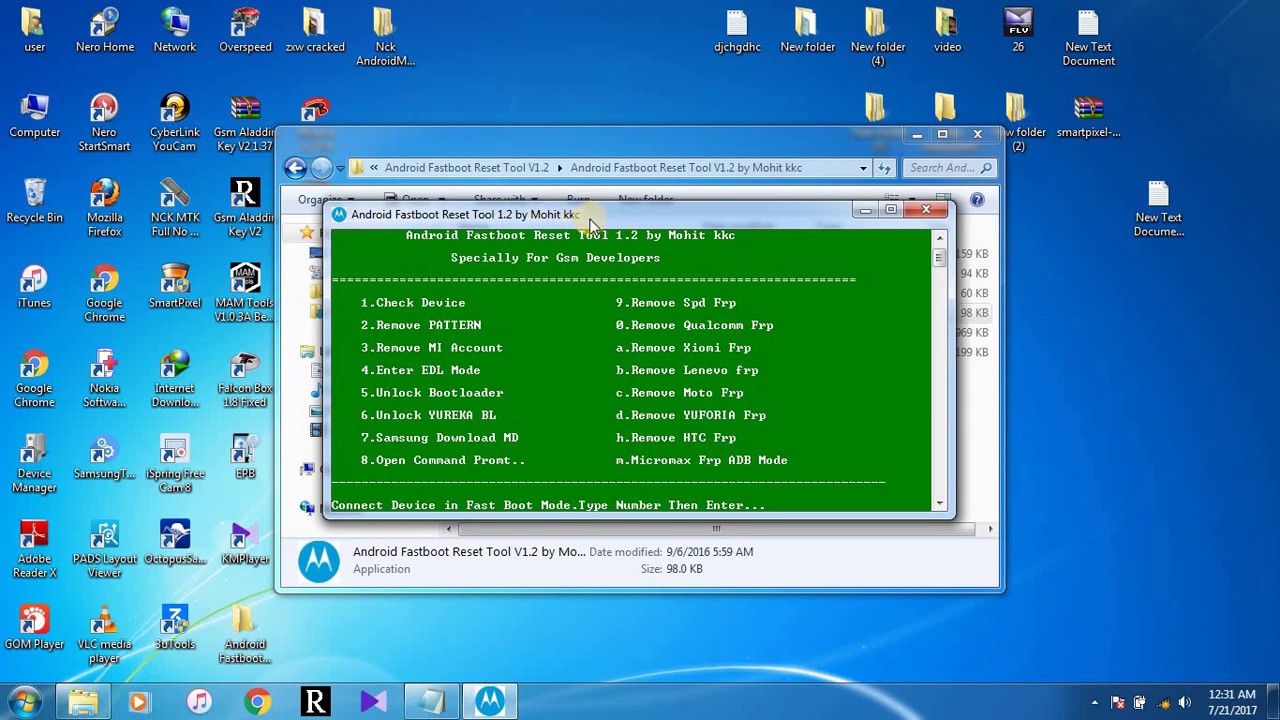Go back in Explorer window
Screen dimensions: 1280x720
295,168
